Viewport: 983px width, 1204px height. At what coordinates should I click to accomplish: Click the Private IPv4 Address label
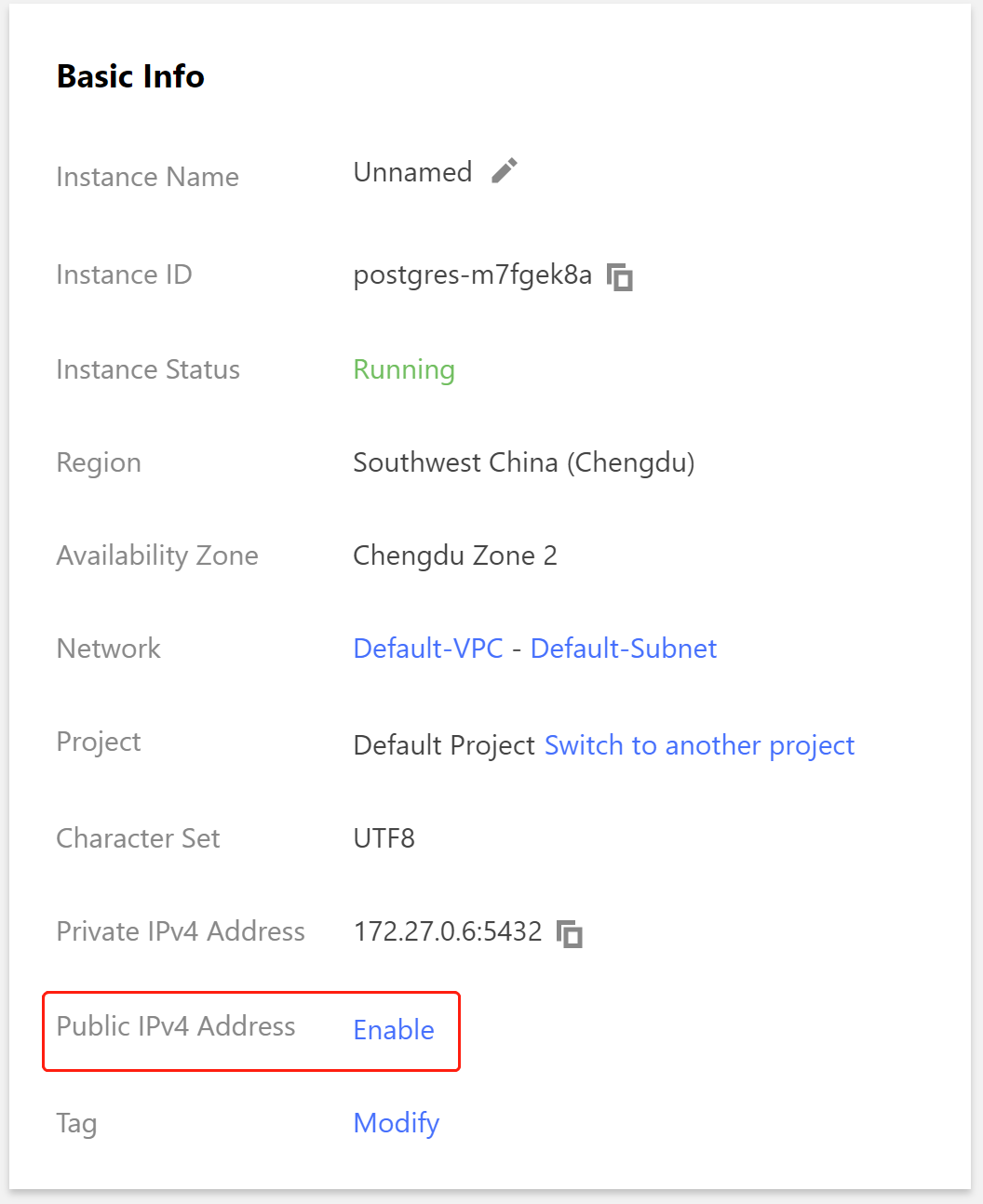point(181,931)
